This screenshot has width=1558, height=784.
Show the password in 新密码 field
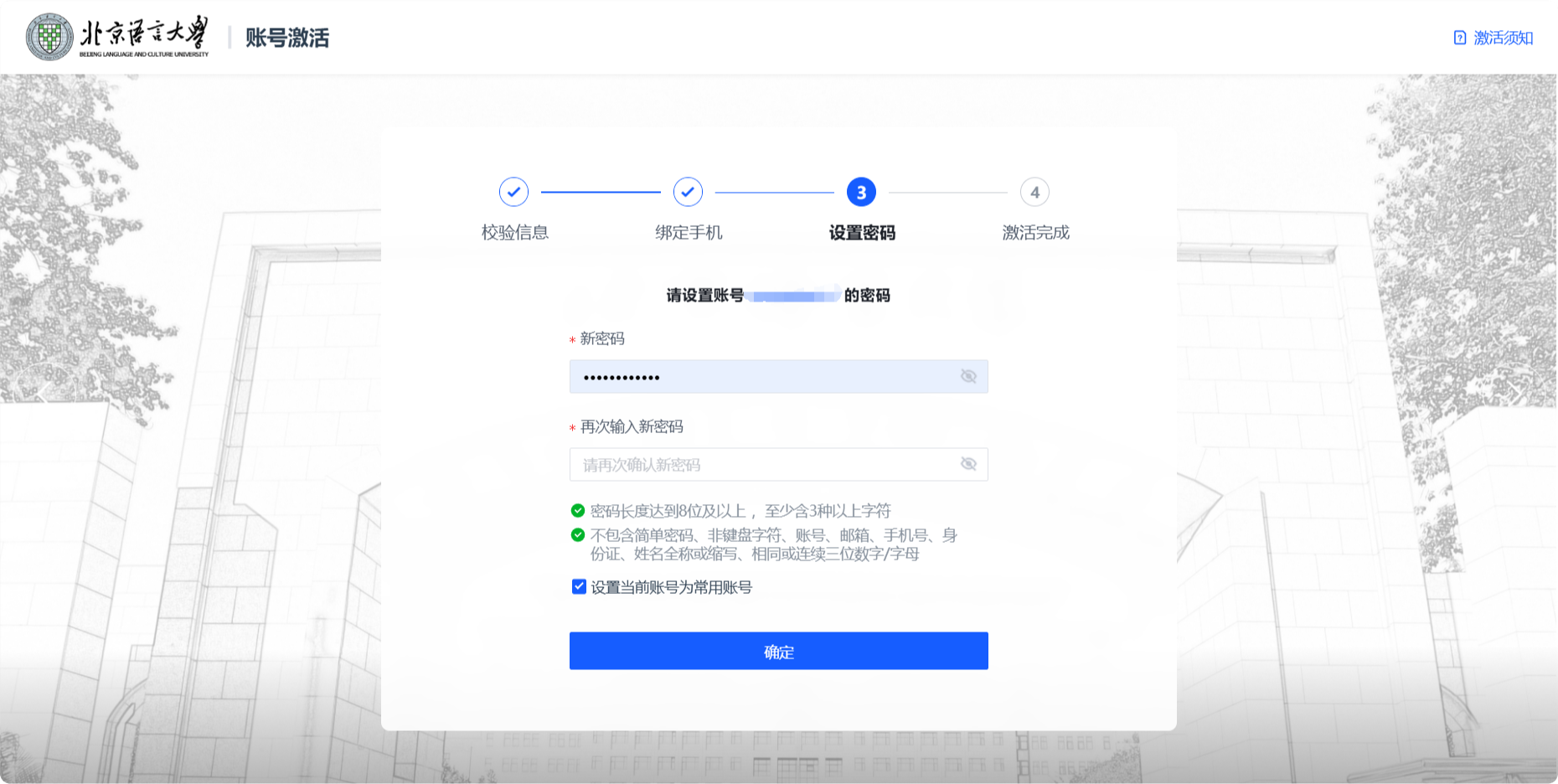click(968, 376)
